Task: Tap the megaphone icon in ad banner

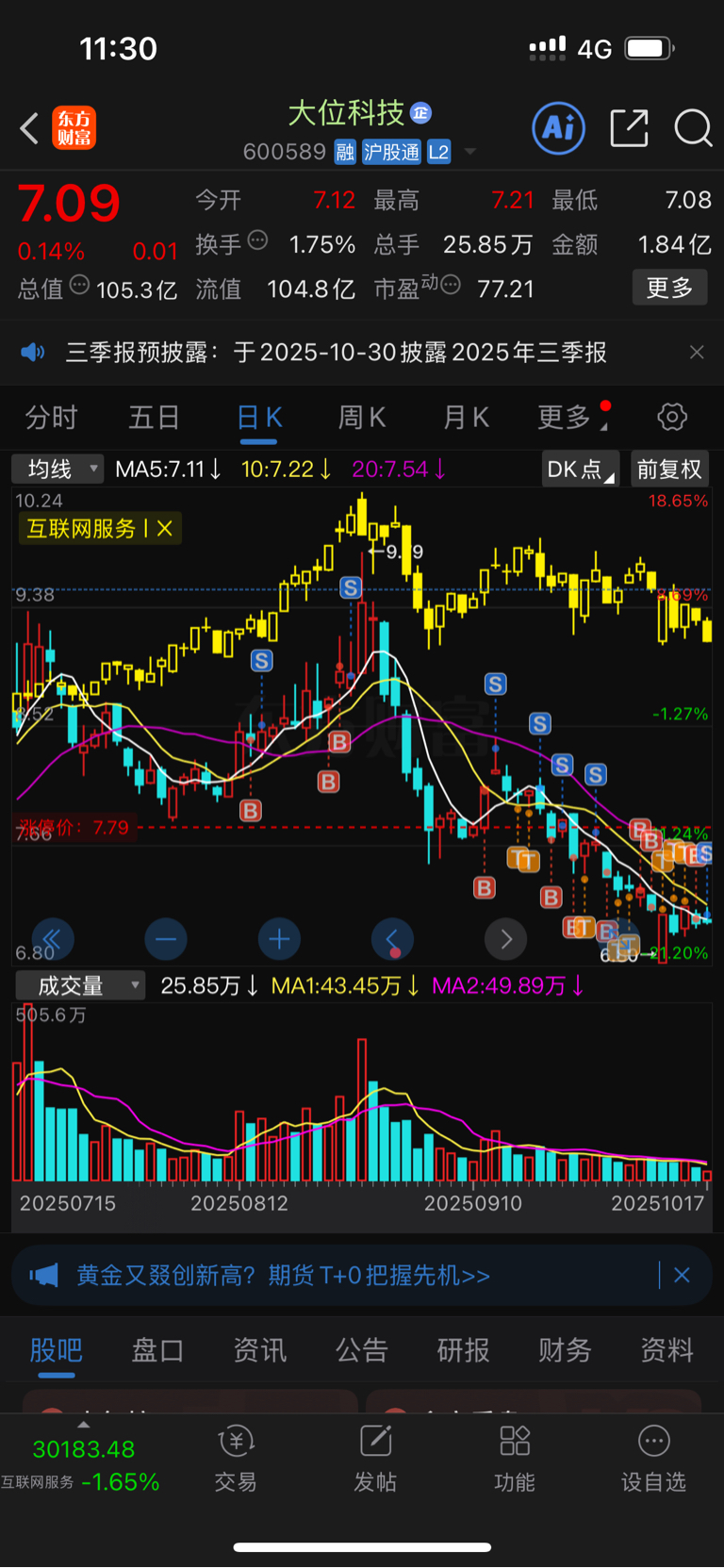Action: click(43, 1276)
